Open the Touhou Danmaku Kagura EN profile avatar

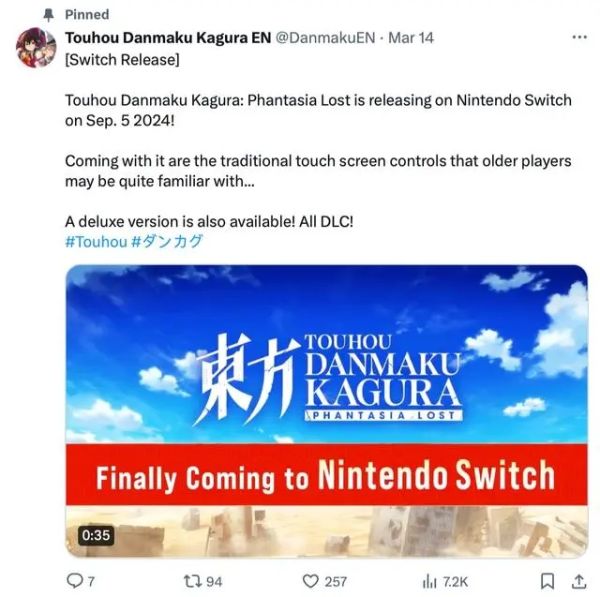click(36, 47)
